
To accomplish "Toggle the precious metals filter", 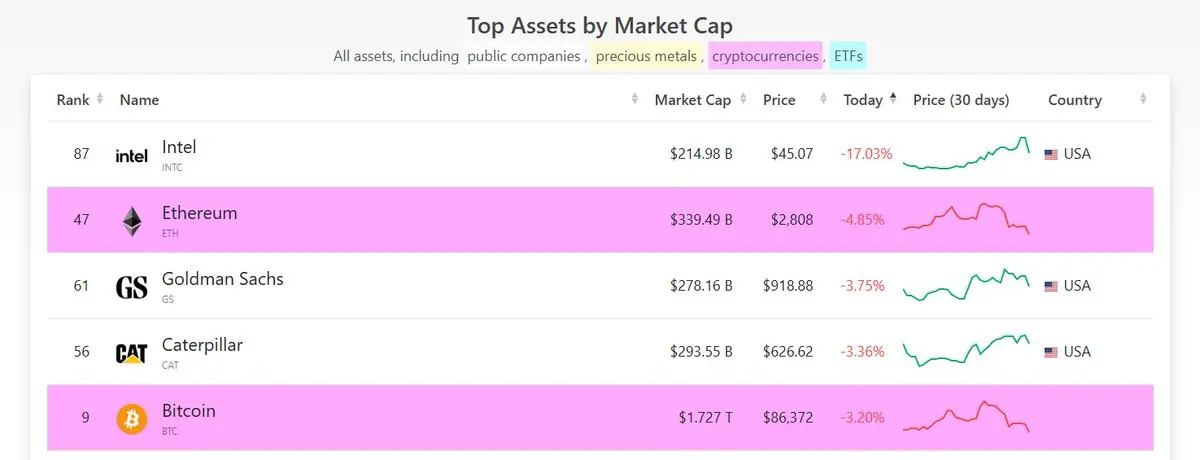I will coord(646,56).
